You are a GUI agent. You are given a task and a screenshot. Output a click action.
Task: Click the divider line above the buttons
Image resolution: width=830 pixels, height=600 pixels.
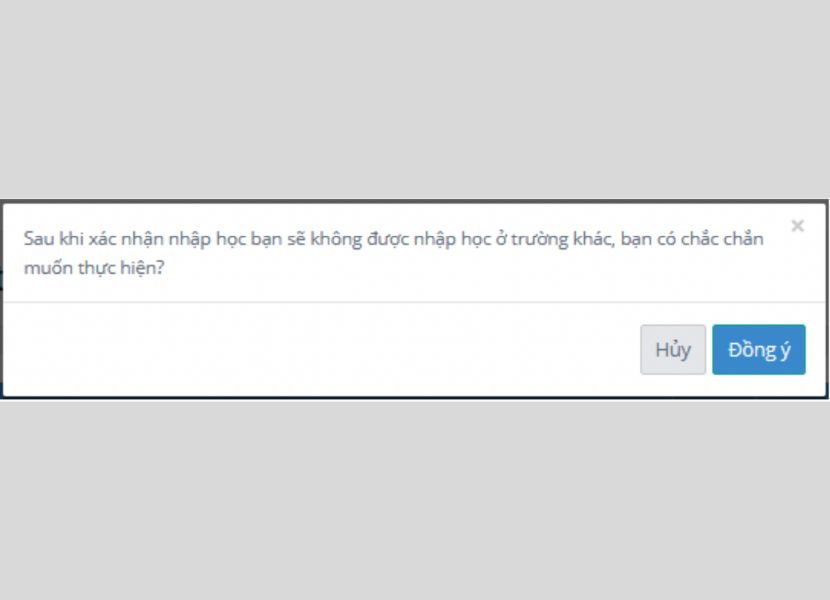pyautogui.click(x=415, y=302)
